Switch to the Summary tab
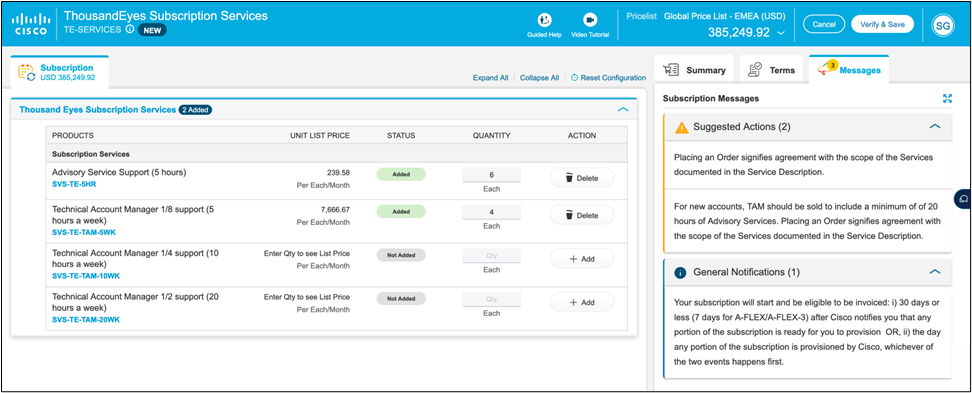This screenshot has height=393, width=972. pos(694,70)
